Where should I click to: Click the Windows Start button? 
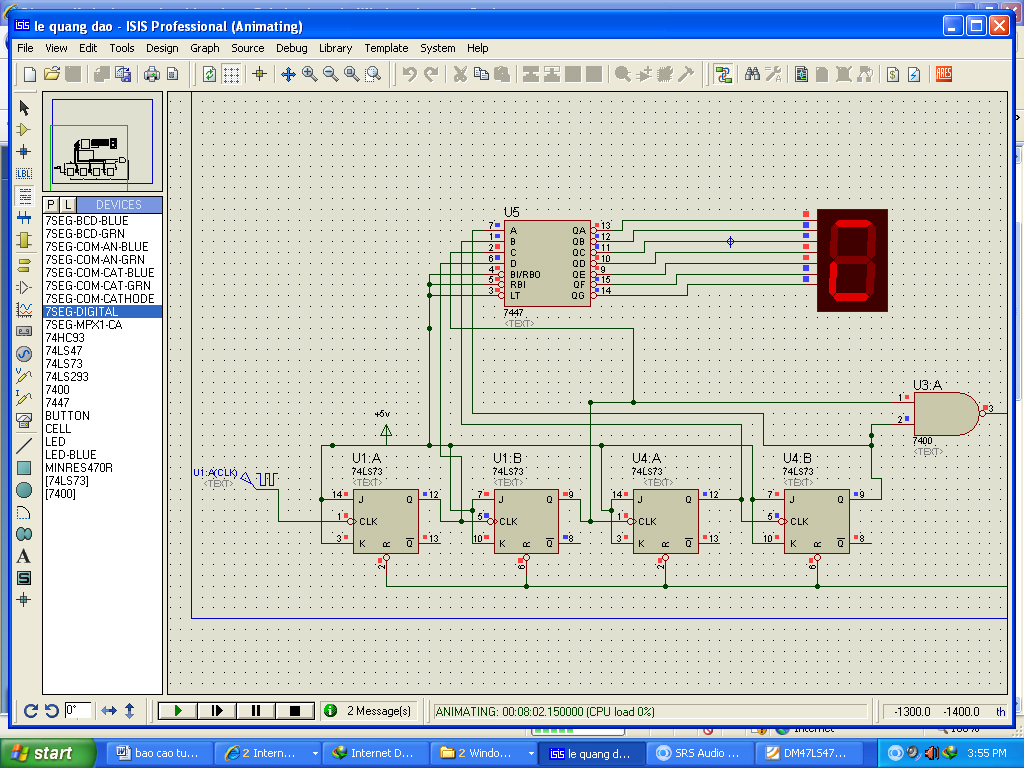pos(48,753)
